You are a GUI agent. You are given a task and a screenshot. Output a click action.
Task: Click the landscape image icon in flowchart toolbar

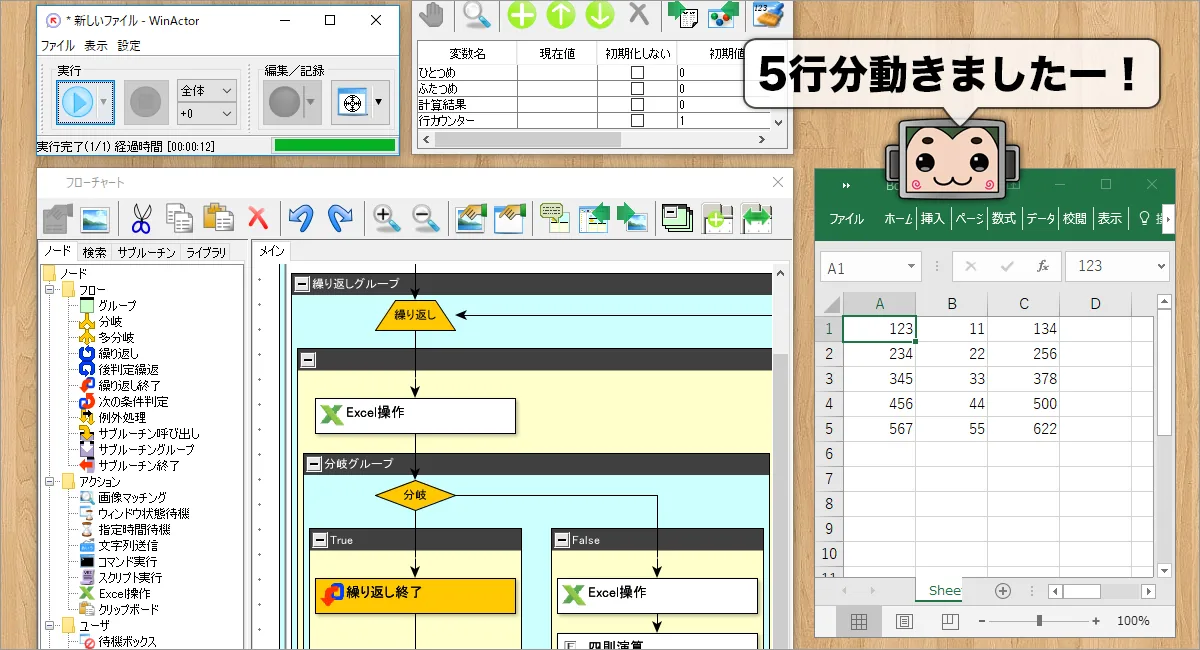pos(96,218)
